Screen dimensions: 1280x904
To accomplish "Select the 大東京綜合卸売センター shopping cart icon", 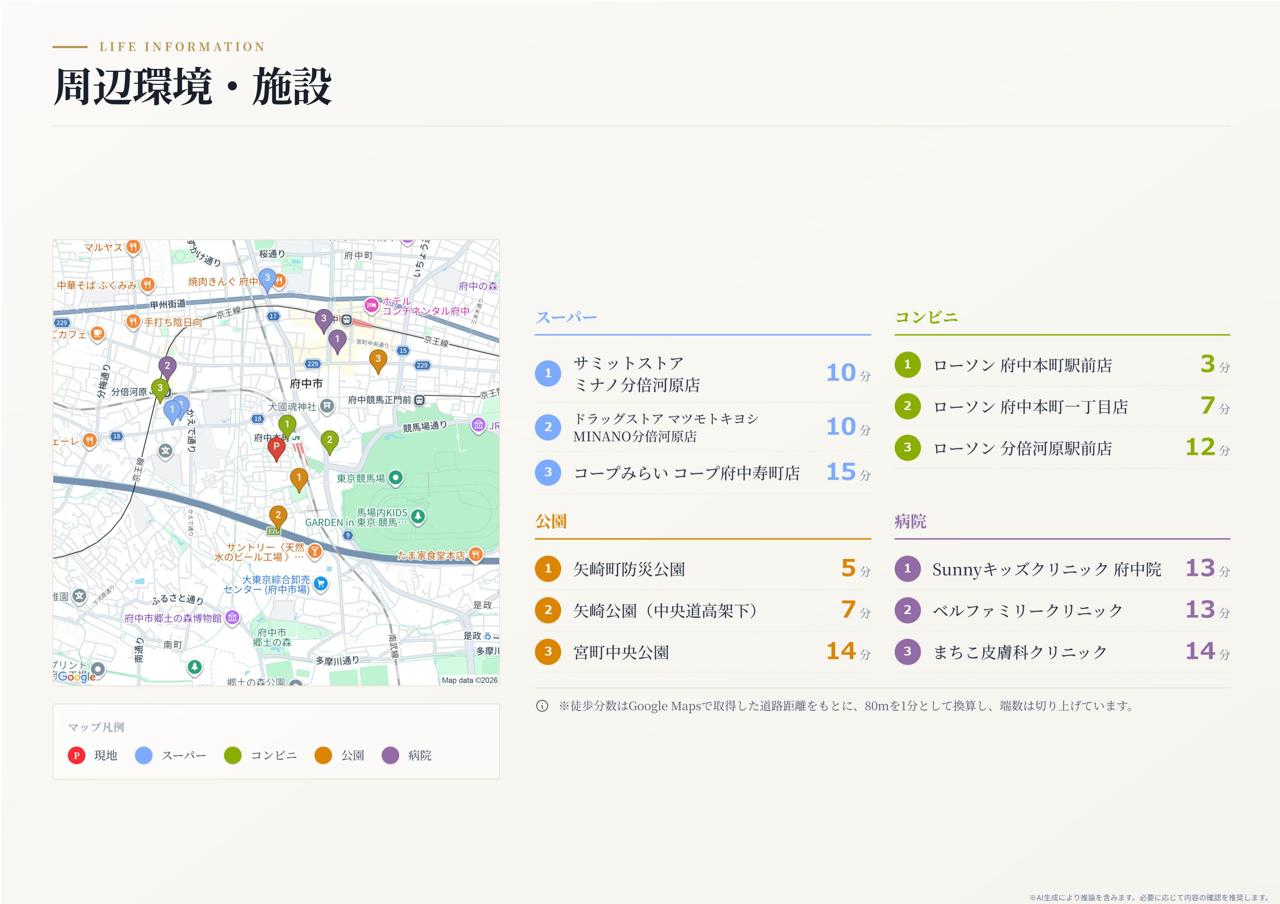I will point(320,583).
